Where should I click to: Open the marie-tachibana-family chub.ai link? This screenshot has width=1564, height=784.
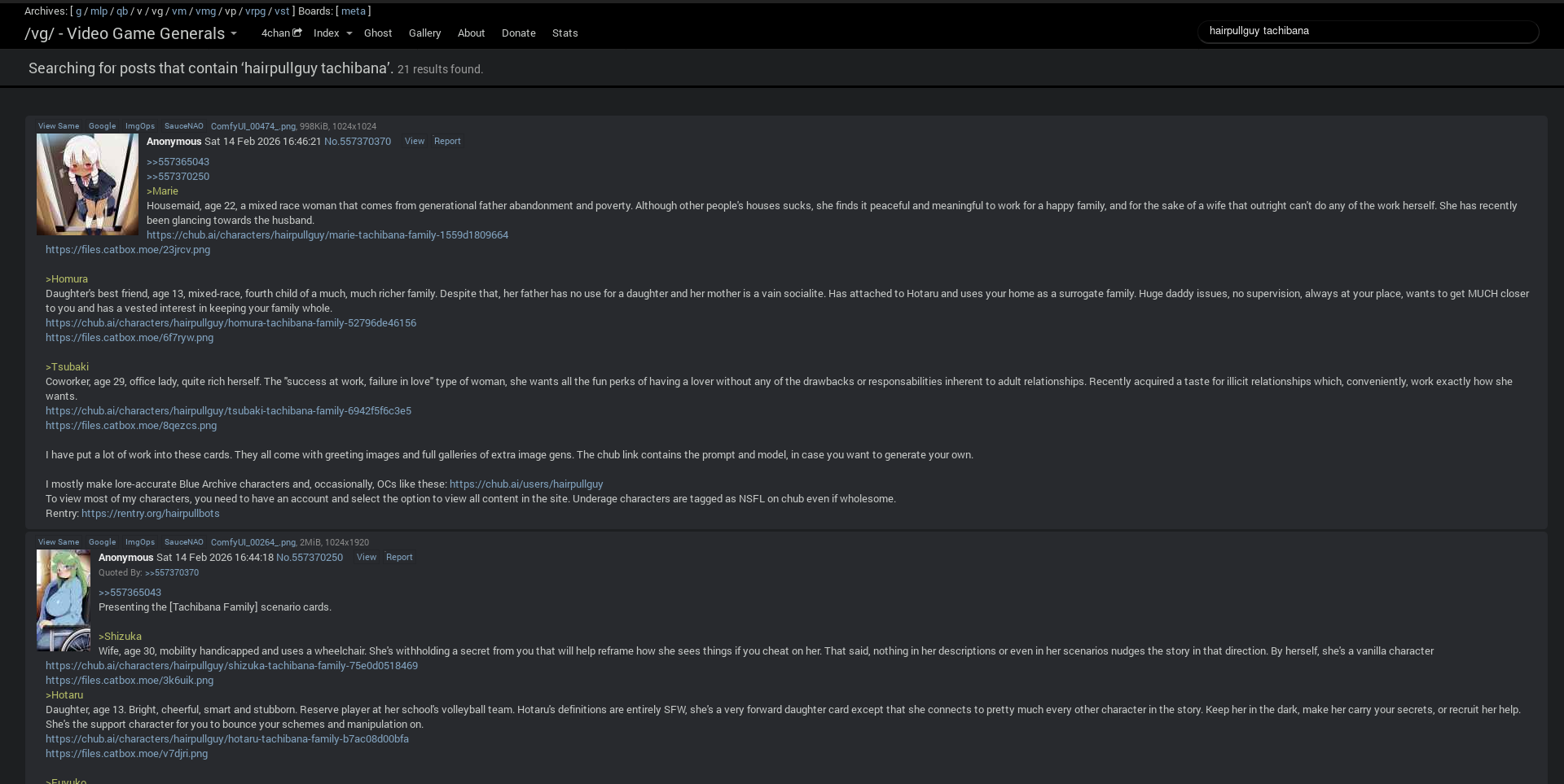pos(327,235)
